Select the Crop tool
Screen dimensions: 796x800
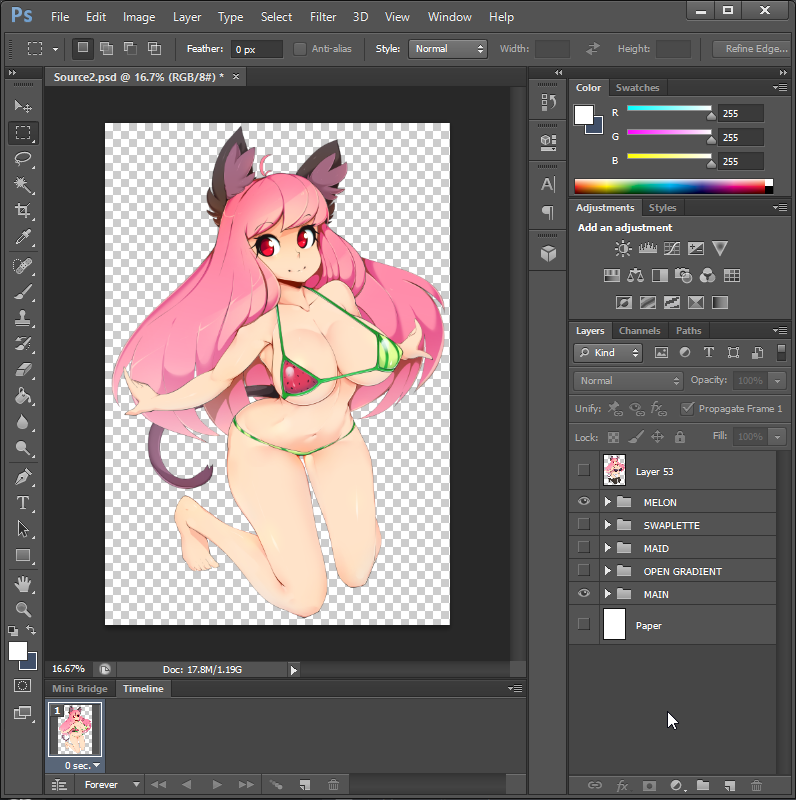(x=22, y=211)
